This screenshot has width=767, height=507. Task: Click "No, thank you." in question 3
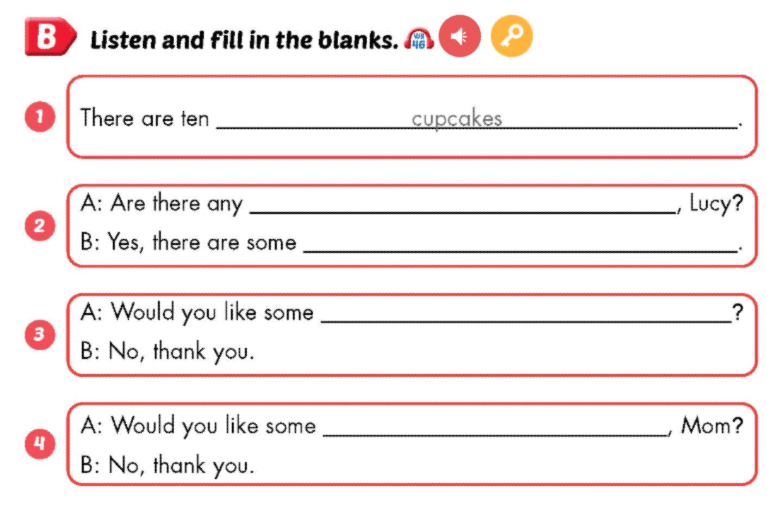167,352
